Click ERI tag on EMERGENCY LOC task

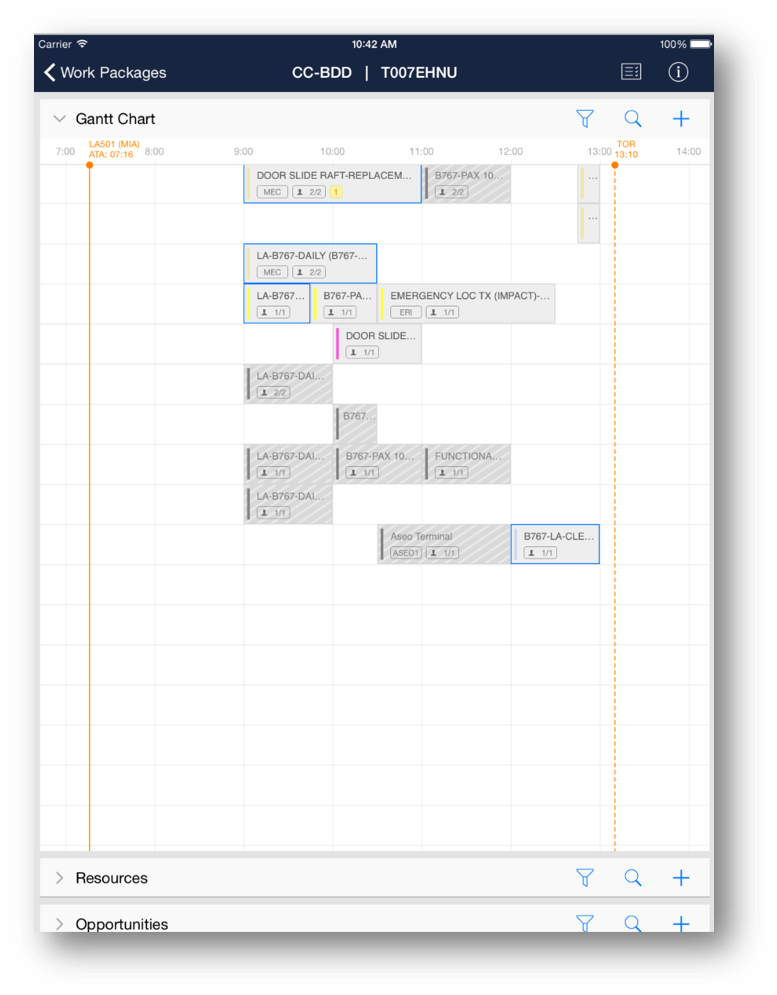coord(406,312)
